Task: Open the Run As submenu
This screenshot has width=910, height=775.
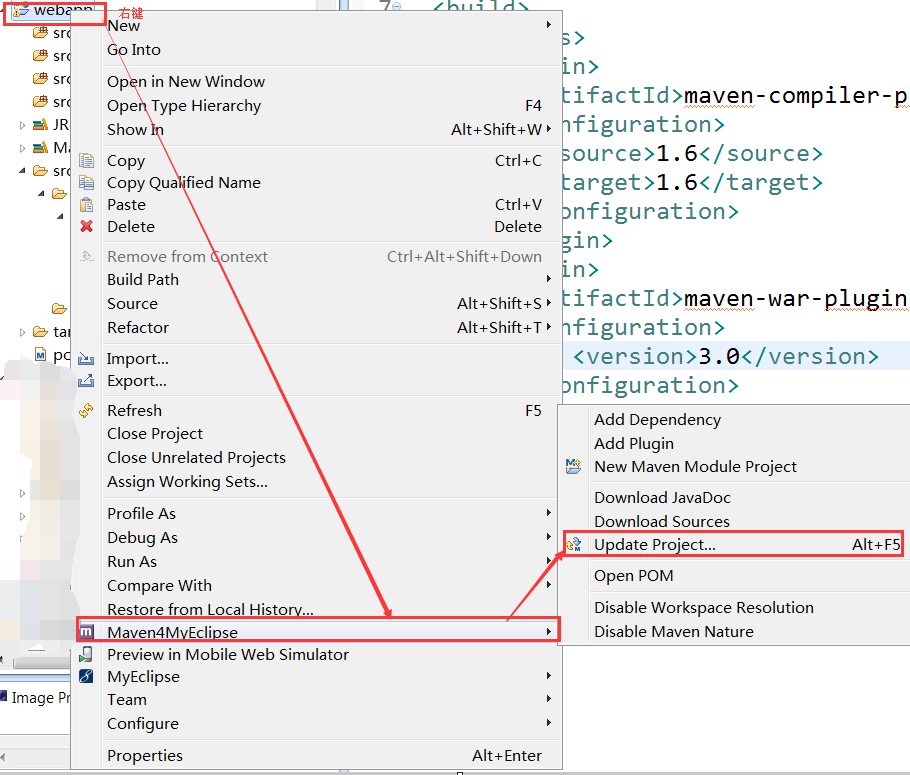Action: tap(548, 562)
